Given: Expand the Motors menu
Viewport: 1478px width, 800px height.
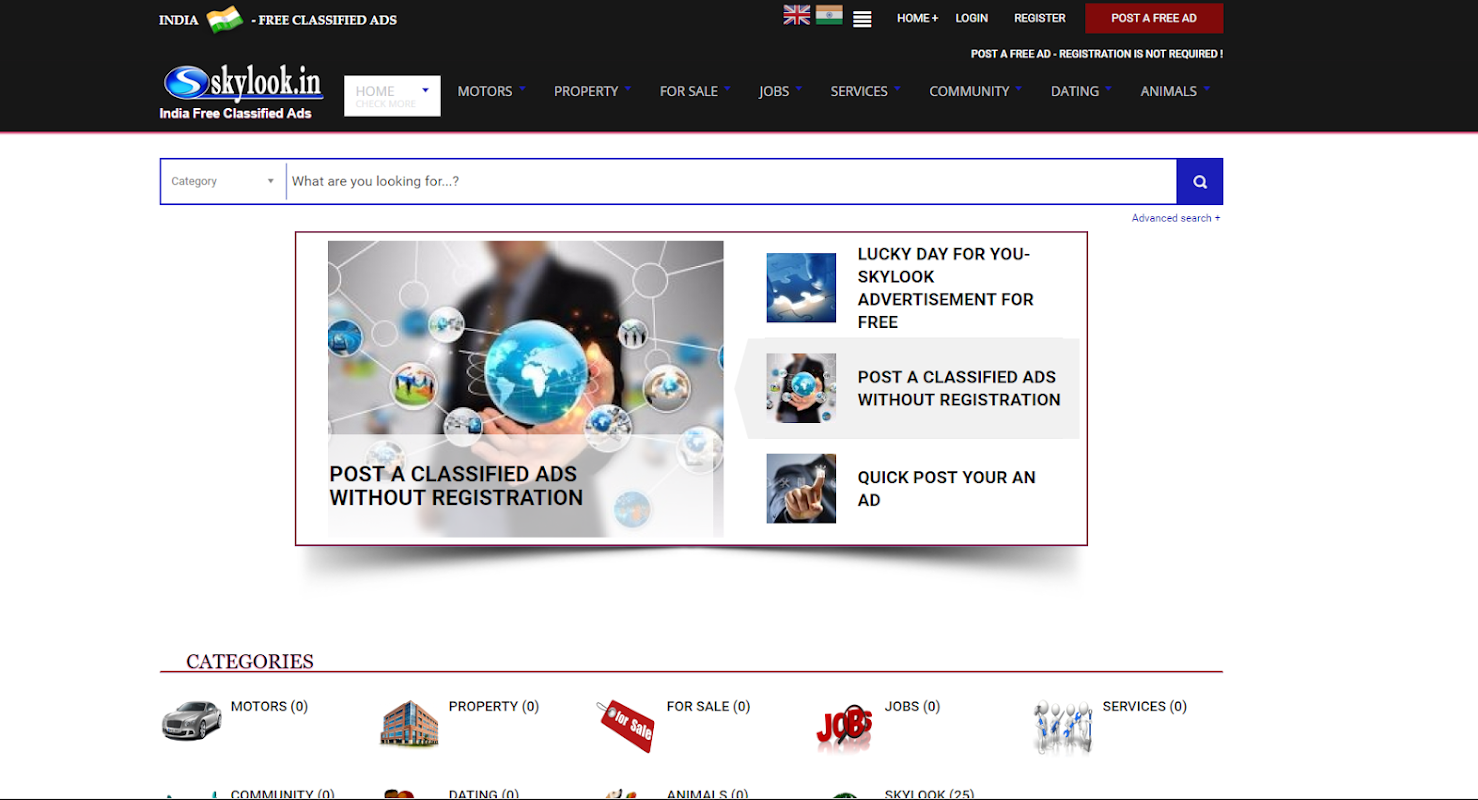Looking at the screenshot, I should (492, 91).
